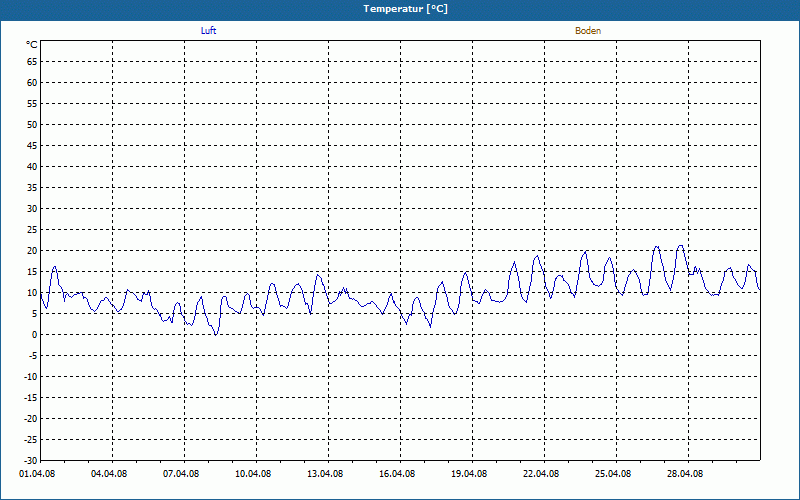Click the -30 label at the y-axis bottom
The height and width of the screenshot is (500, 800).
coord(30,460)
